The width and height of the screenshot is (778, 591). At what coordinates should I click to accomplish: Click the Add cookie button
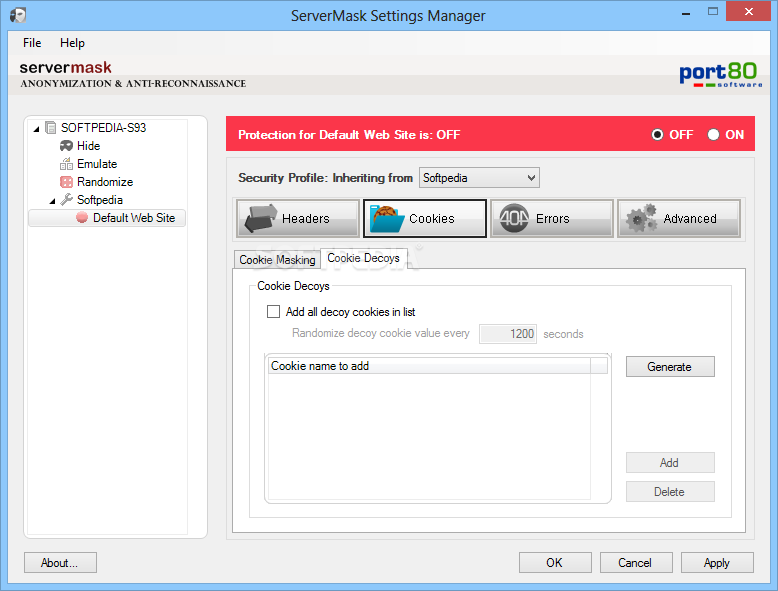(670, 462)
